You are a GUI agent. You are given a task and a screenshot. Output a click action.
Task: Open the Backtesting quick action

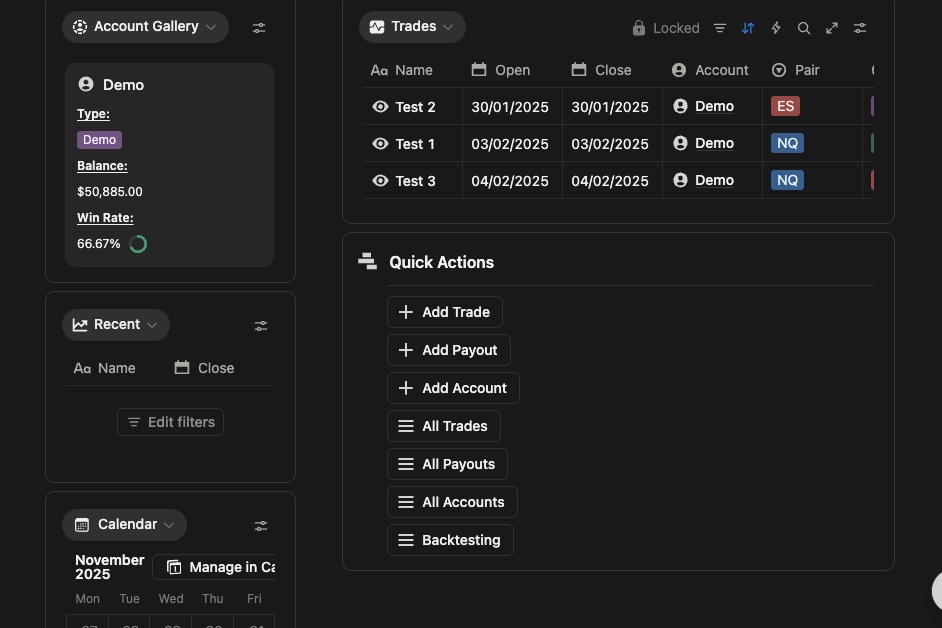click(x=450, y=540)
